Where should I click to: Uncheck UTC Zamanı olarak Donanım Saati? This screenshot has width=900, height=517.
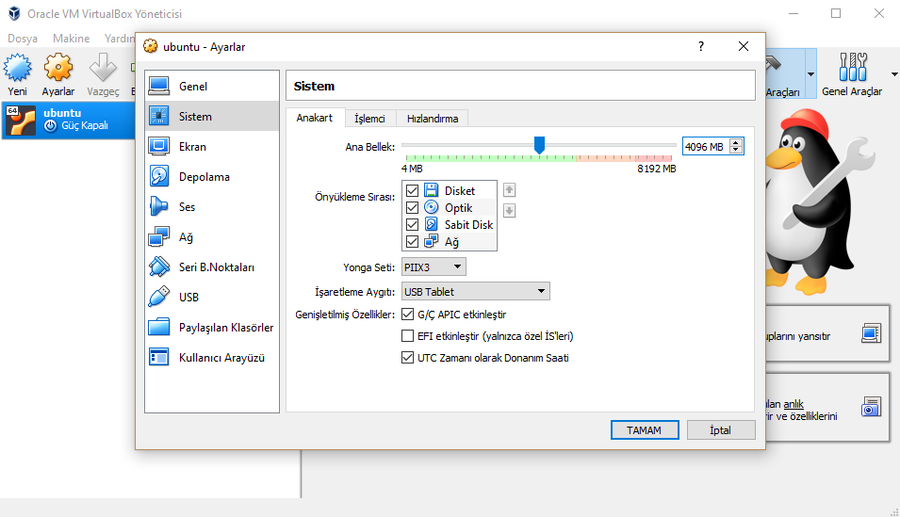click(408, 357)
